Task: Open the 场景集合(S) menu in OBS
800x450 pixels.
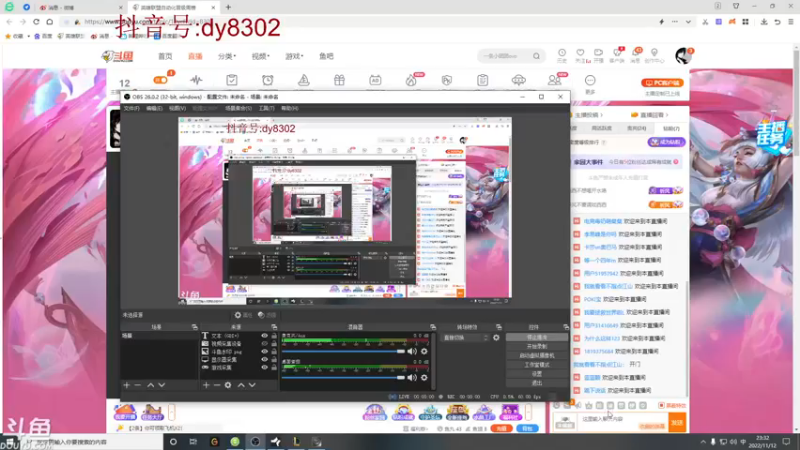Action: (239, 108)
